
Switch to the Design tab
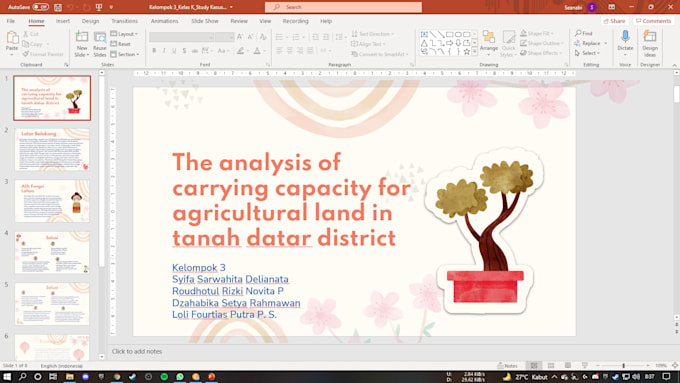pos(90,21)
